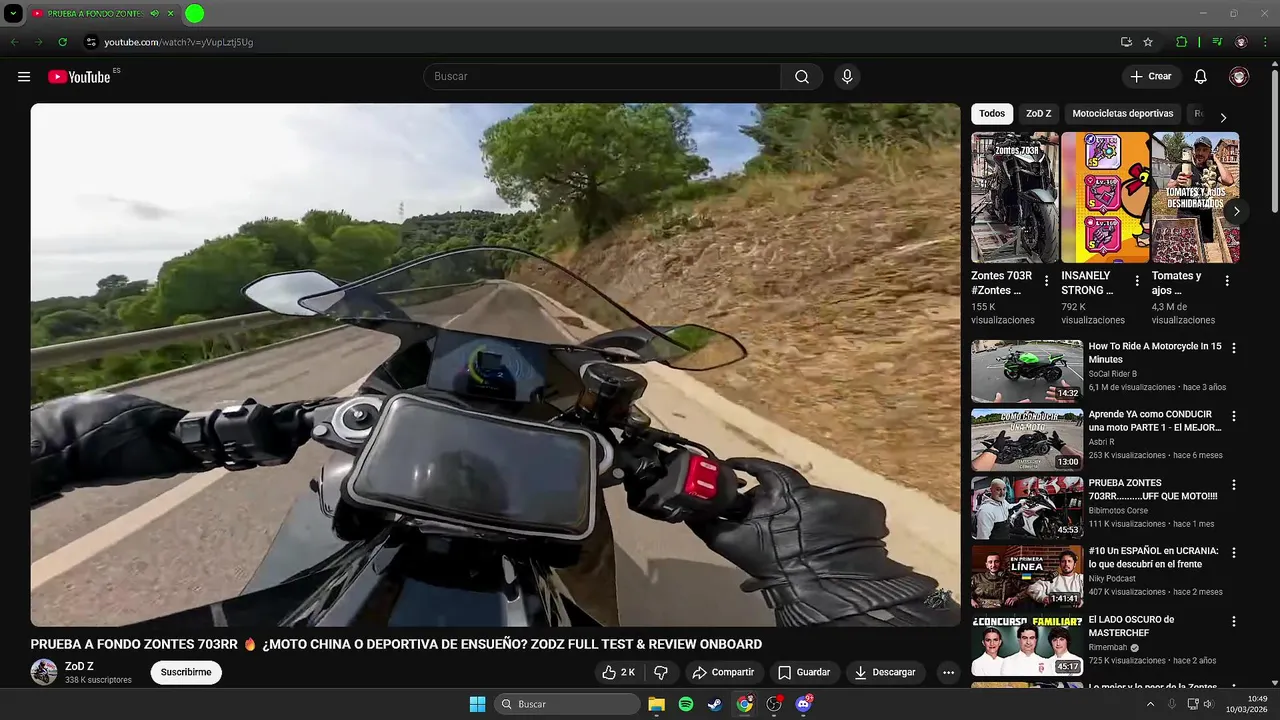Open Spotify from the taskbar

(686, 704)
